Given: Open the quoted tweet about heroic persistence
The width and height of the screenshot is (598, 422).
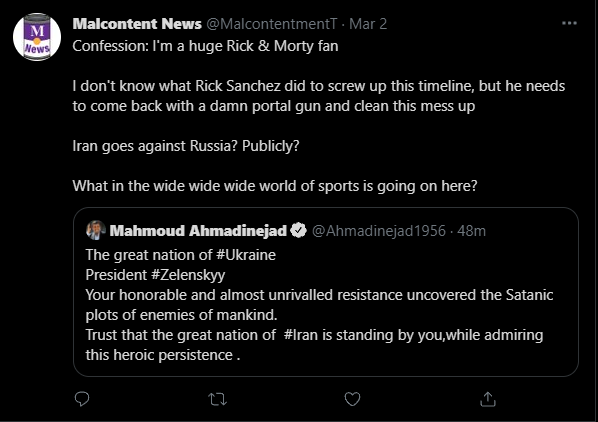Looking at the screenshot, I should [x=326, y=292].
